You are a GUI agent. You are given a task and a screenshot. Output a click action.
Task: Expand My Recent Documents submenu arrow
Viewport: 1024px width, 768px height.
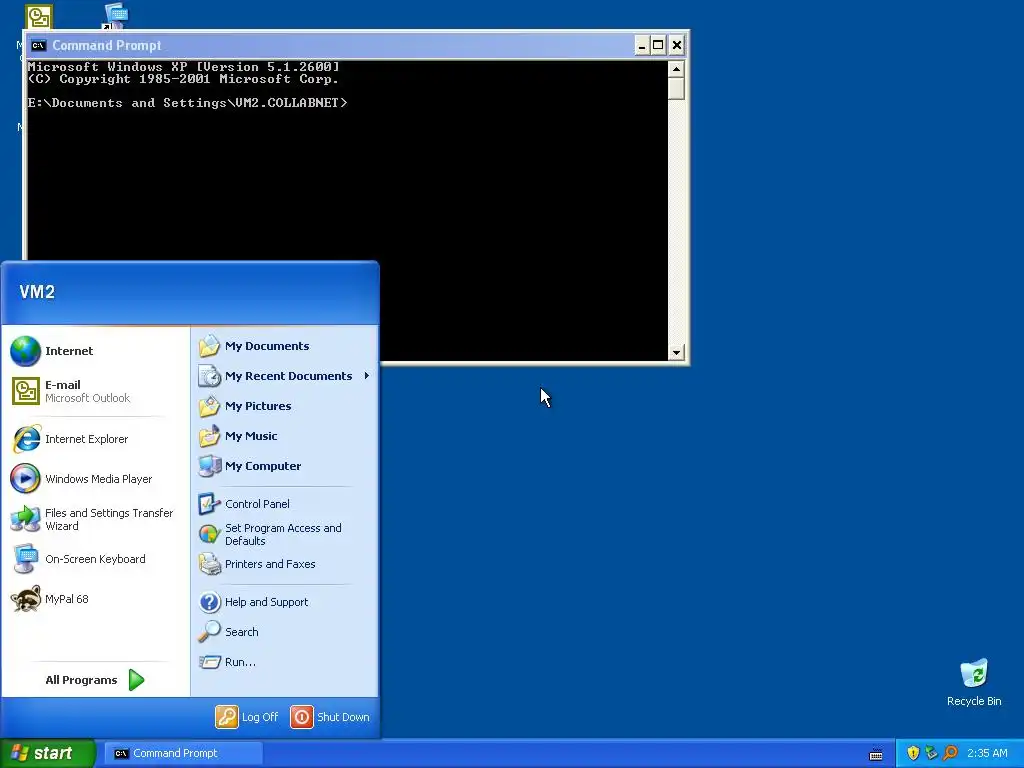[x=367, y=376]
